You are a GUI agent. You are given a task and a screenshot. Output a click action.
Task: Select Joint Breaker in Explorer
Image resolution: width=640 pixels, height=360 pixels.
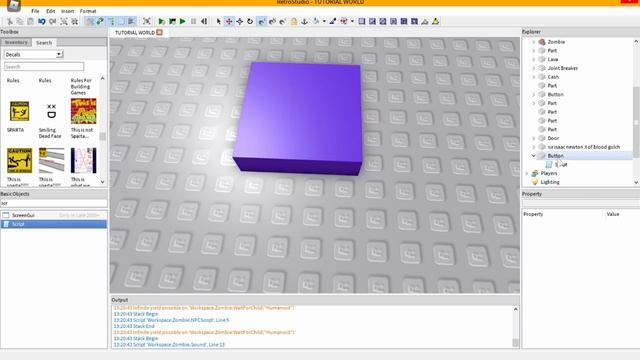pos(563,68)
